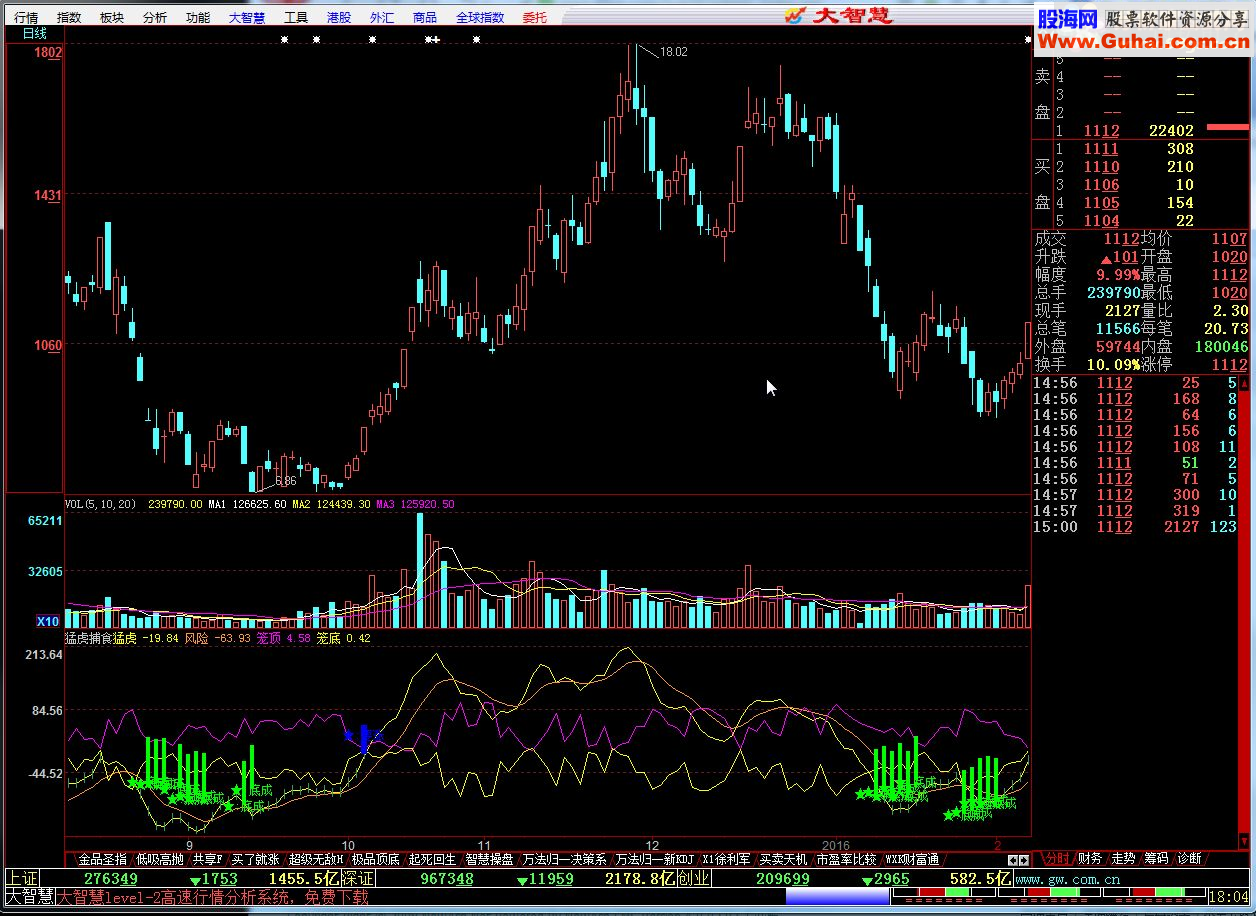Click the blue progress bar in status bar
This screenshot has height=916, width=1256.
coord(836,897)
